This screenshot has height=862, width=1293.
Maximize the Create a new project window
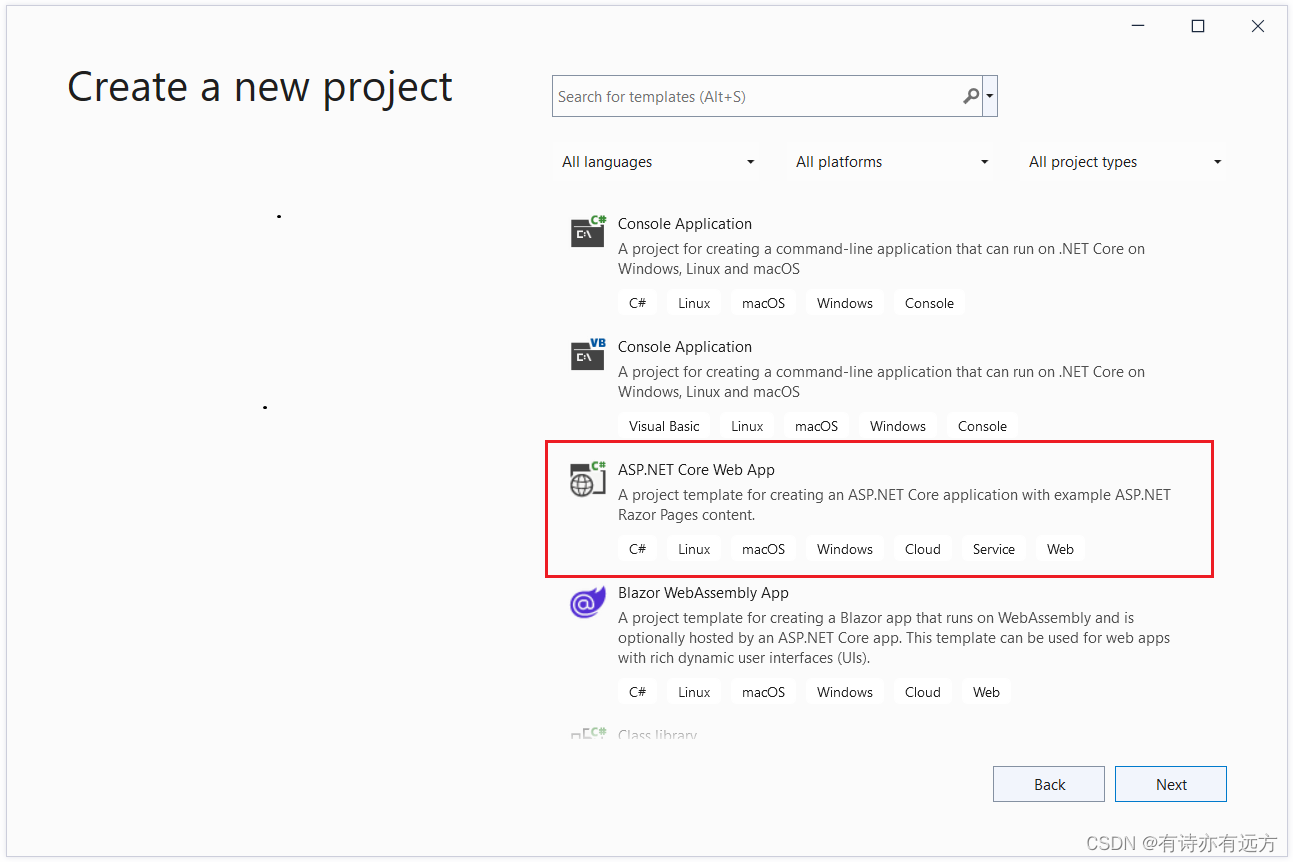click(1198, 27)
